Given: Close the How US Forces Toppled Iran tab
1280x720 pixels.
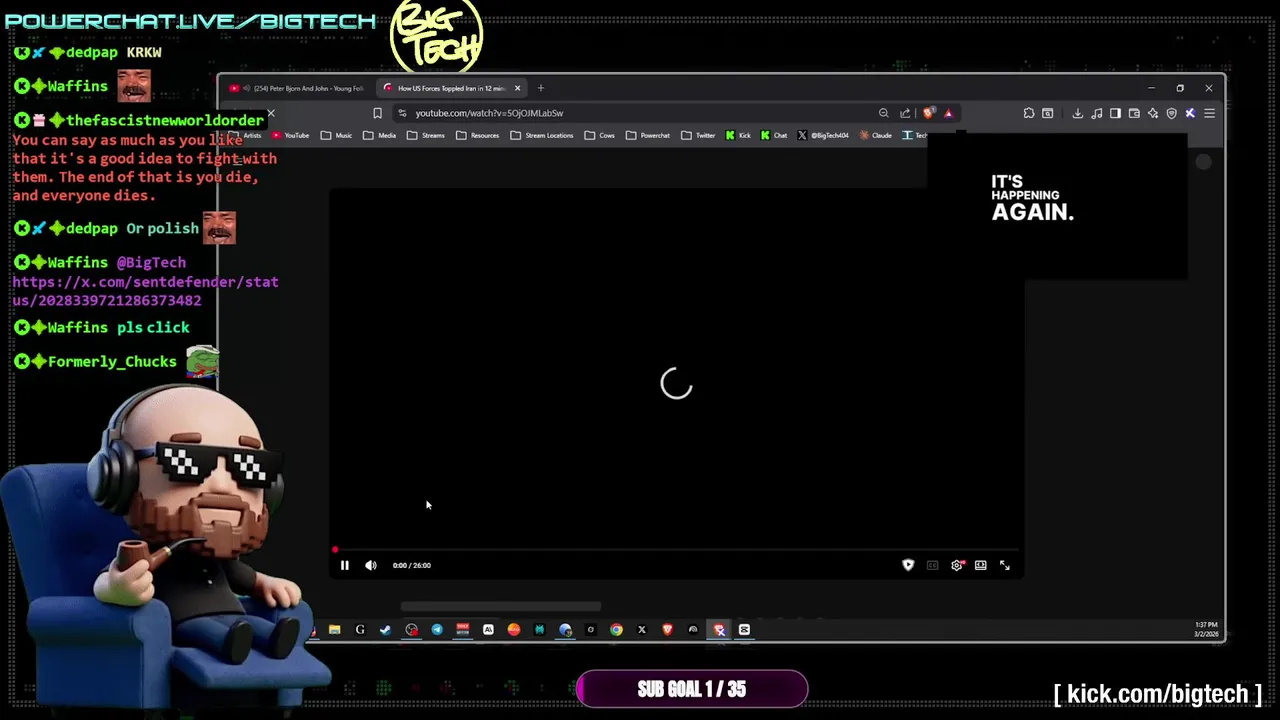Looking at the screenshot, I should click(517, 88).
